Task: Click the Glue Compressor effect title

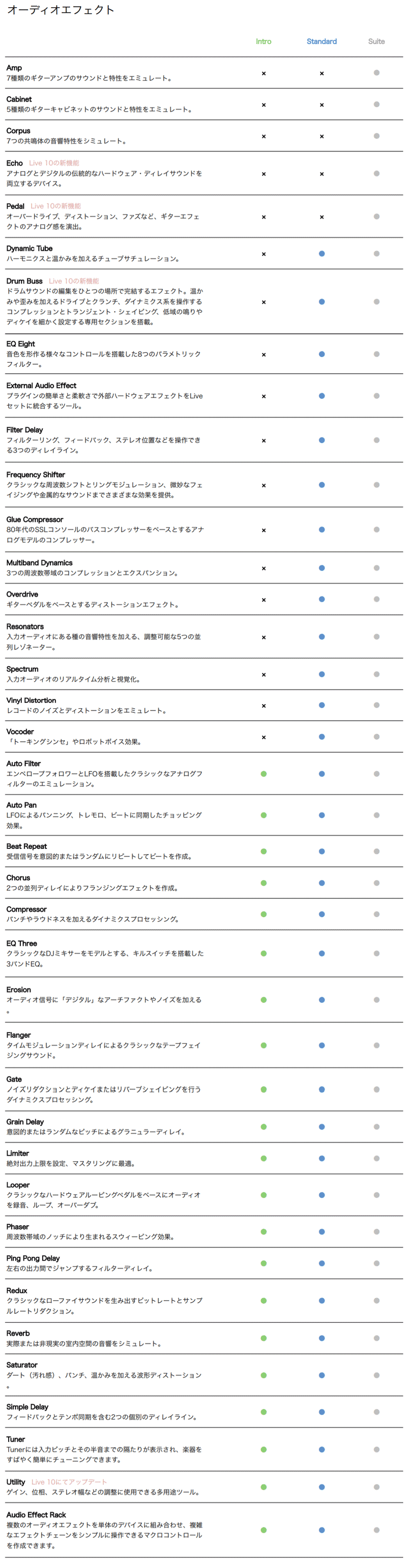Action: click(x=35, y=519)
